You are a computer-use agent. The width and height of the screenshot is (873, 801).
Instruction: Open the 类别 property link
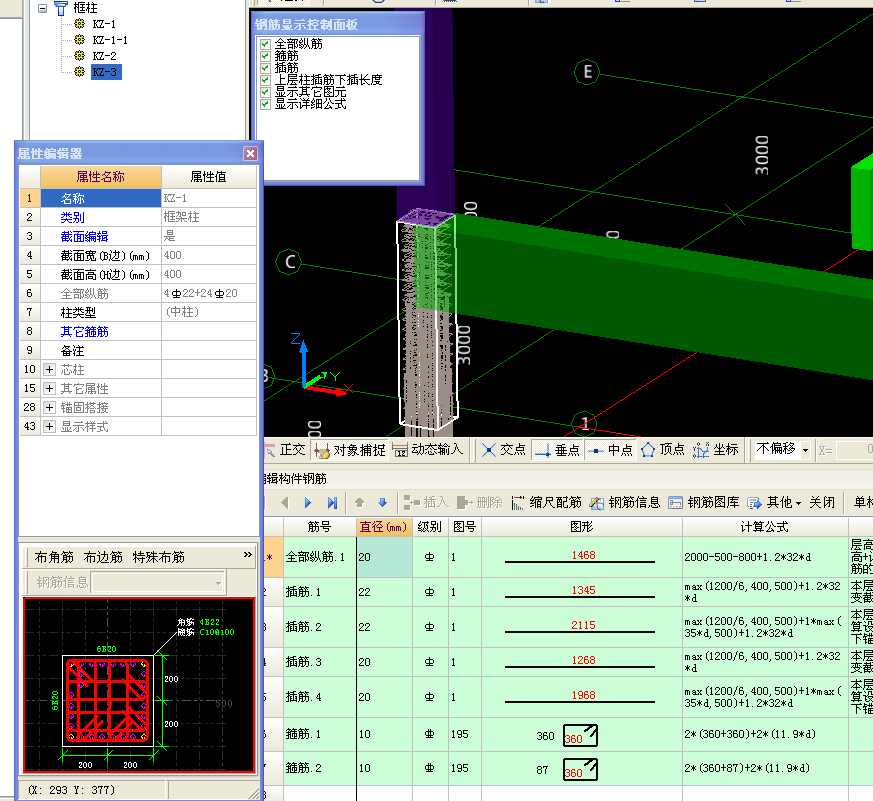coord(72,218)
